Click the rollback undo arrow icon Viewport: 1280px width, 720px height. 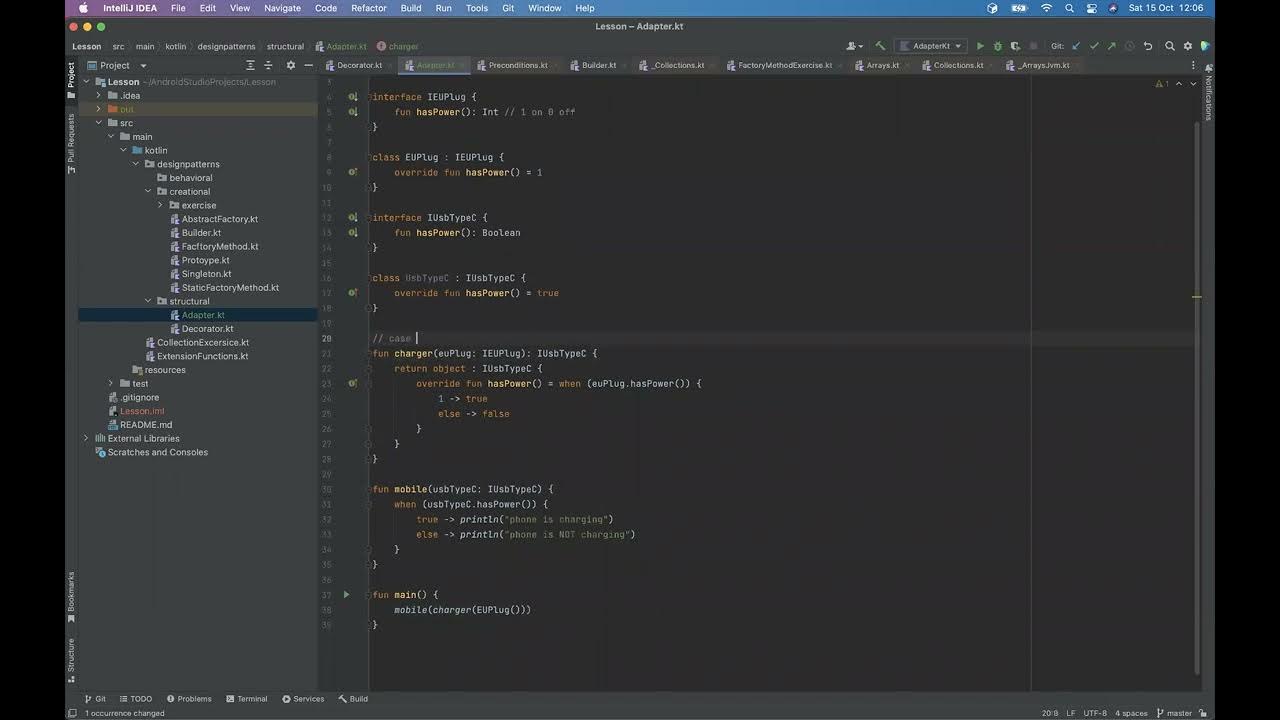(1148, 46)
